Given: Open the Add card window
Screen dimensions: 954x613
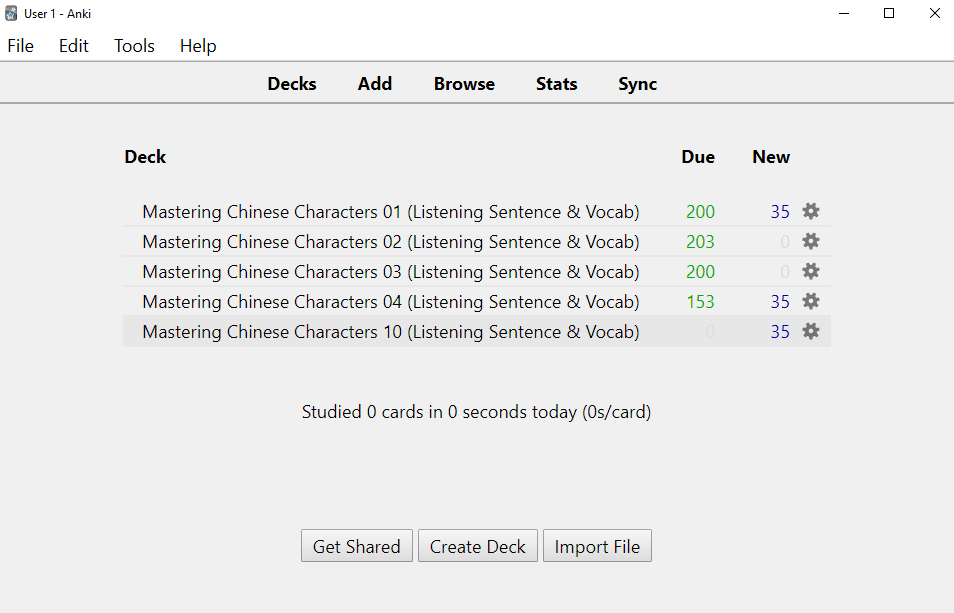Looking at the screenshot, I should (x=375, y=84).
